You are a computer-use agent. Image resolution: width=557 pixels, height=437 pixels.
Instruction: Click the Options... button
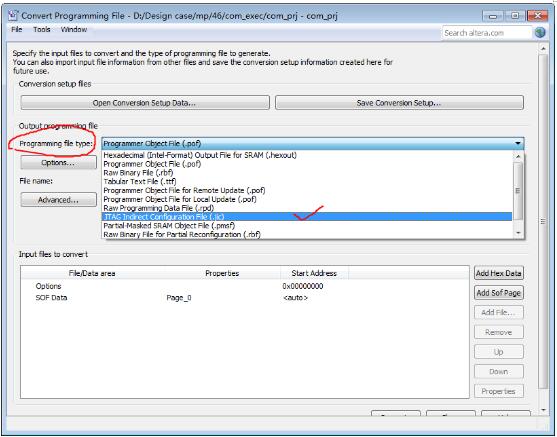point(58,163)
